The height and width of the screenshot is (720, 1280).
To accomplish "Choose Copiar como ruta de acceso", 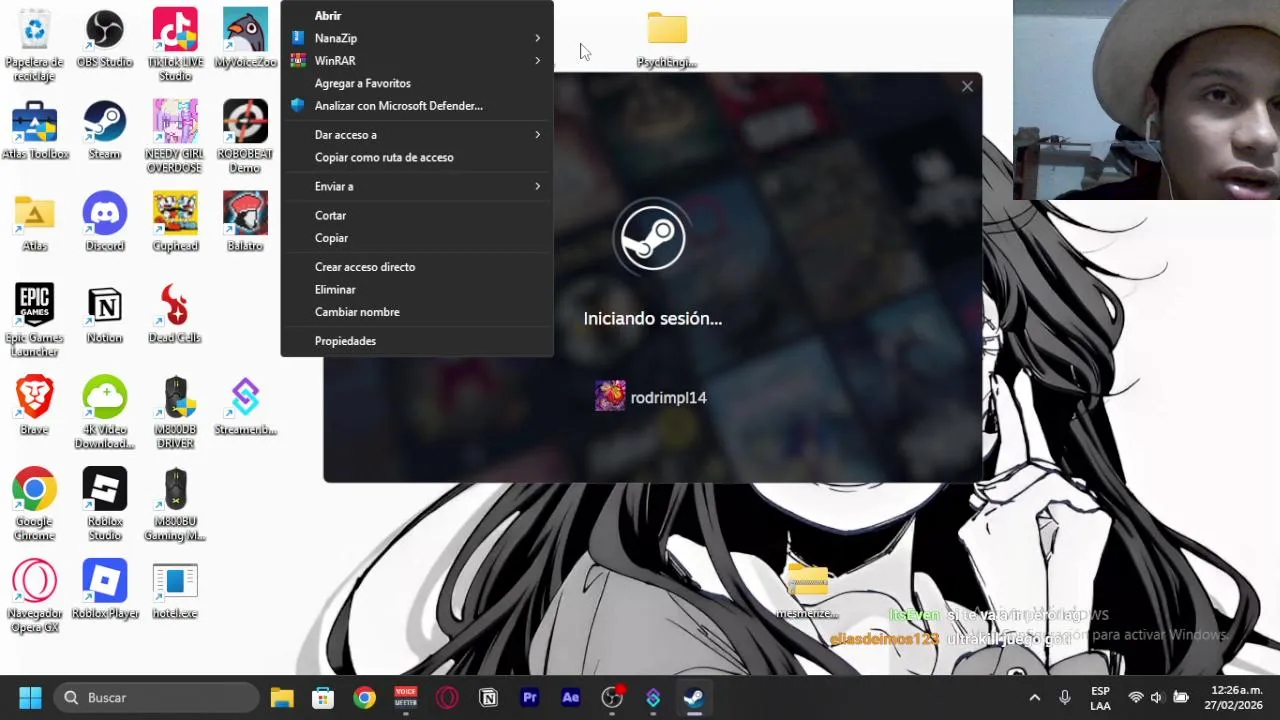I will 417,157.
